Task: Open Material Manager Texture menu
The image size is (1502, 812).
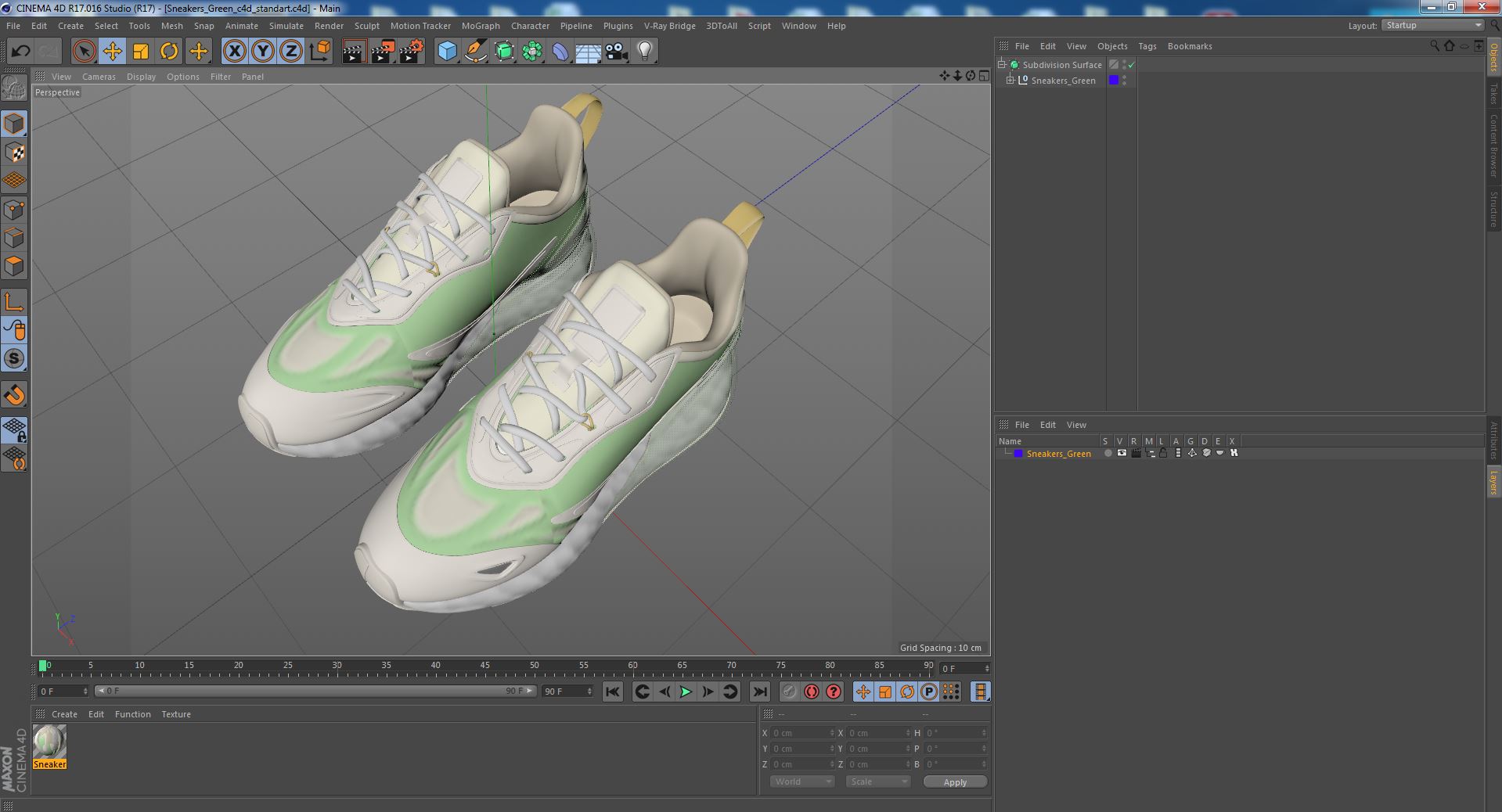Action: [x=176, y=714]
